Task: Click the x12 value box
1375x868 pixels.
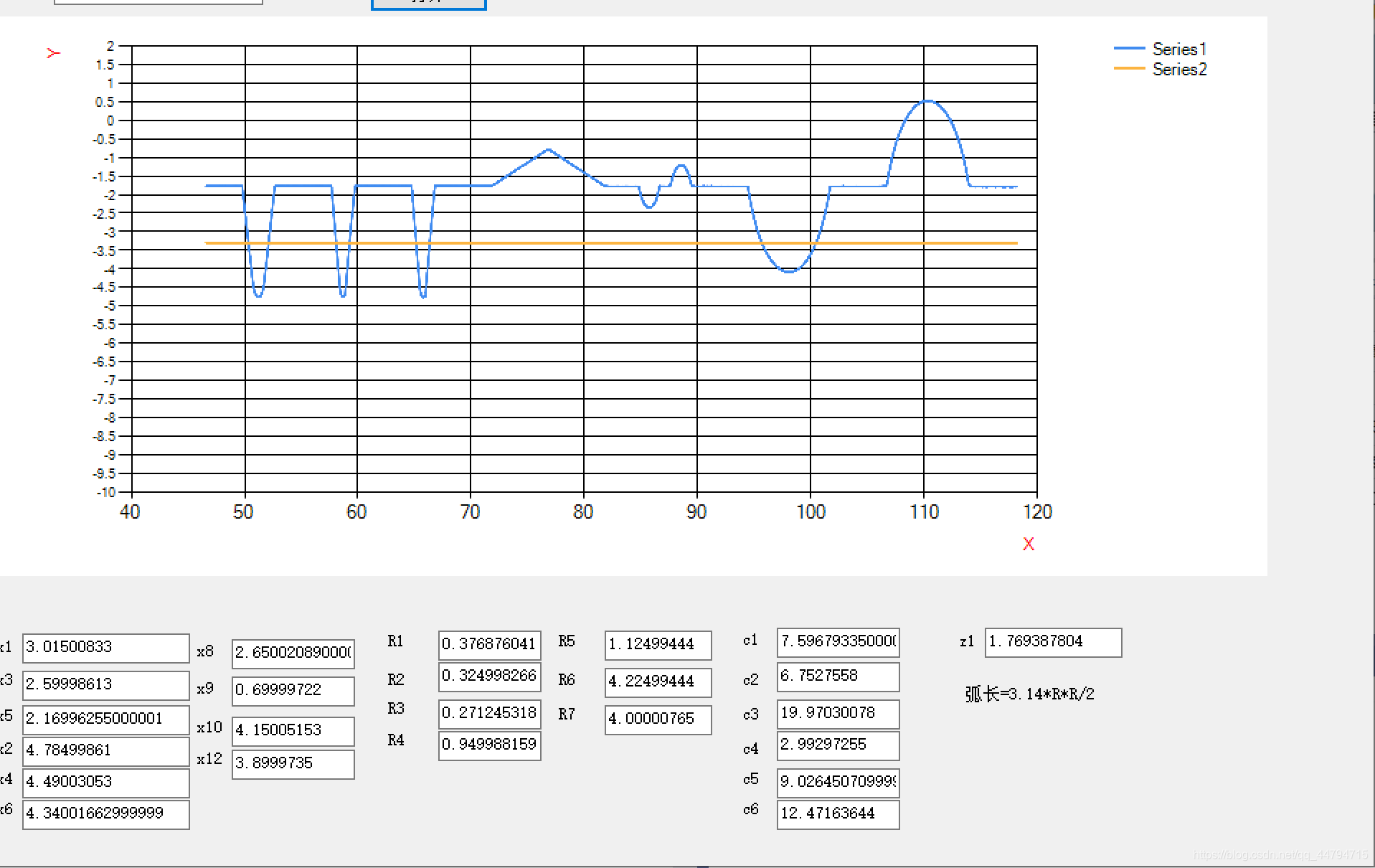Action: [x=293, y=764]
